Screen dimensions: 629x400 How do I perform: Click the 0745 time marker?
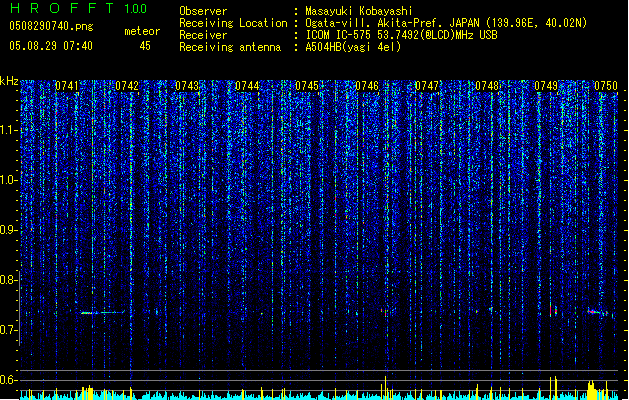307,86
